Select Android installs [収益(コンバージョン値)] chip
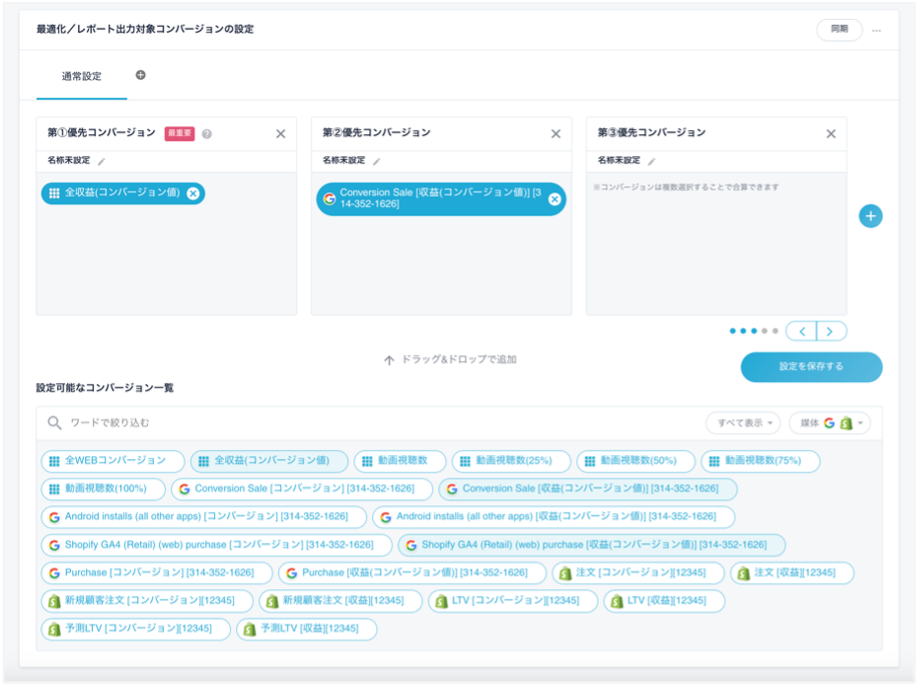 pyautogui.click(x=553, y=517)
